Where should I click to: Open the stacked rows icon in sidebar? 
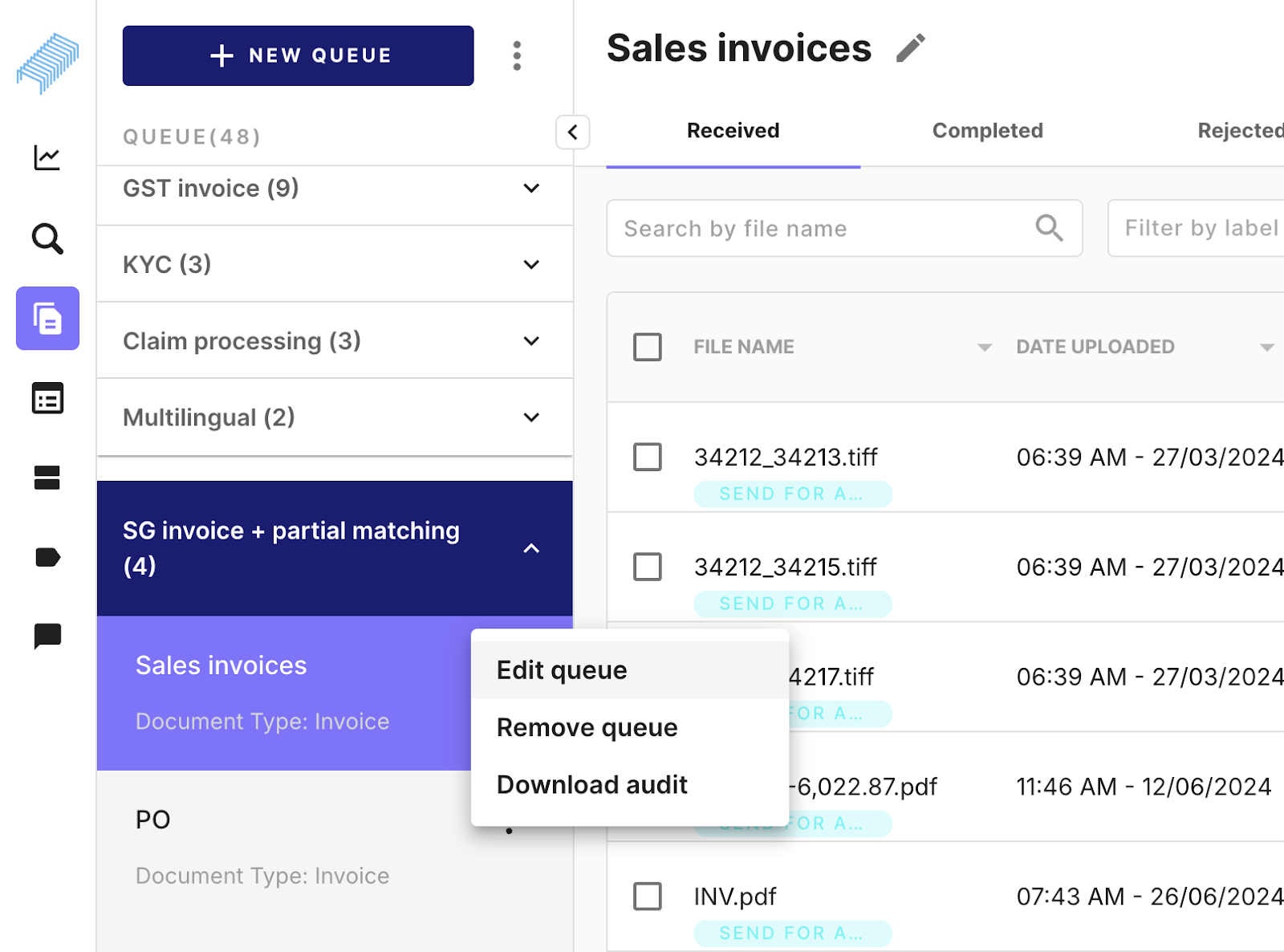tap(47, 478)
